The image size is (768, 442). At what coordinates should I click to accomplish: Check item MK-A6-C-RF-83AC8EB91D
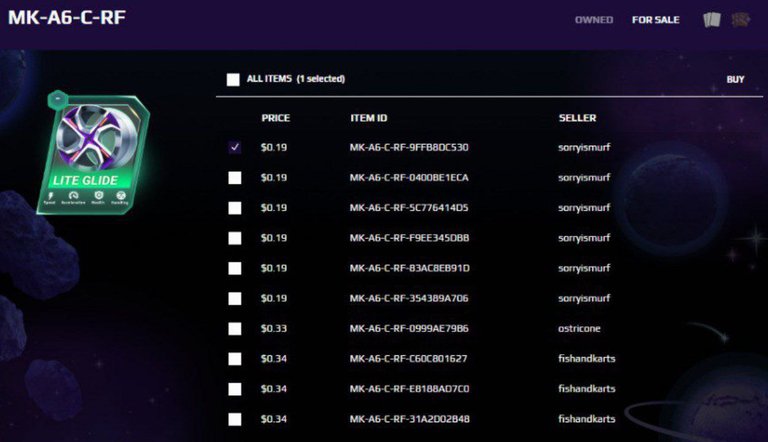pos(235,268)
